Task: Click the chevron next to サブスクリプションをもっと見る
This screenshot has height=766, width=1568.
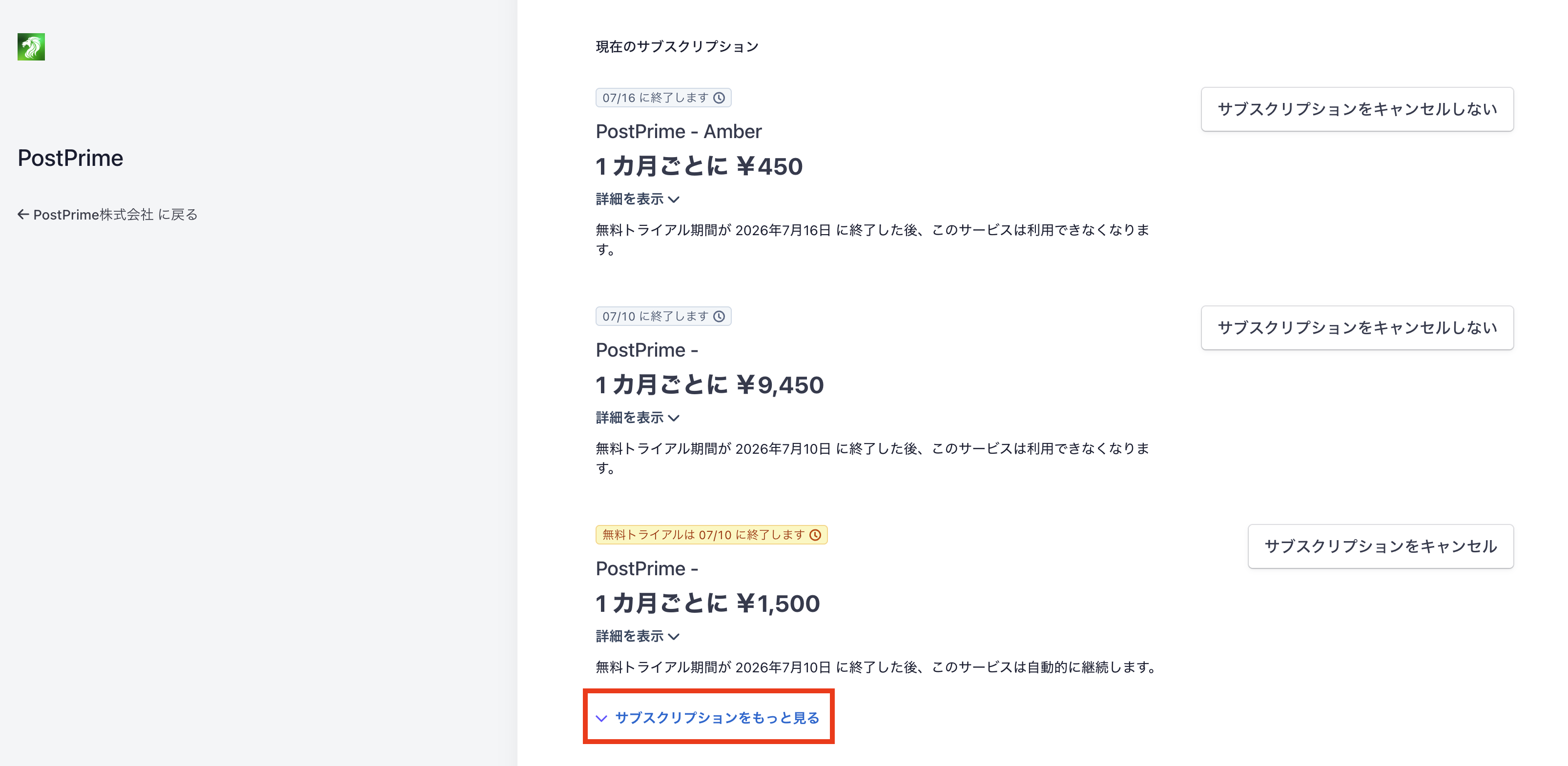Action: point(601,719)
